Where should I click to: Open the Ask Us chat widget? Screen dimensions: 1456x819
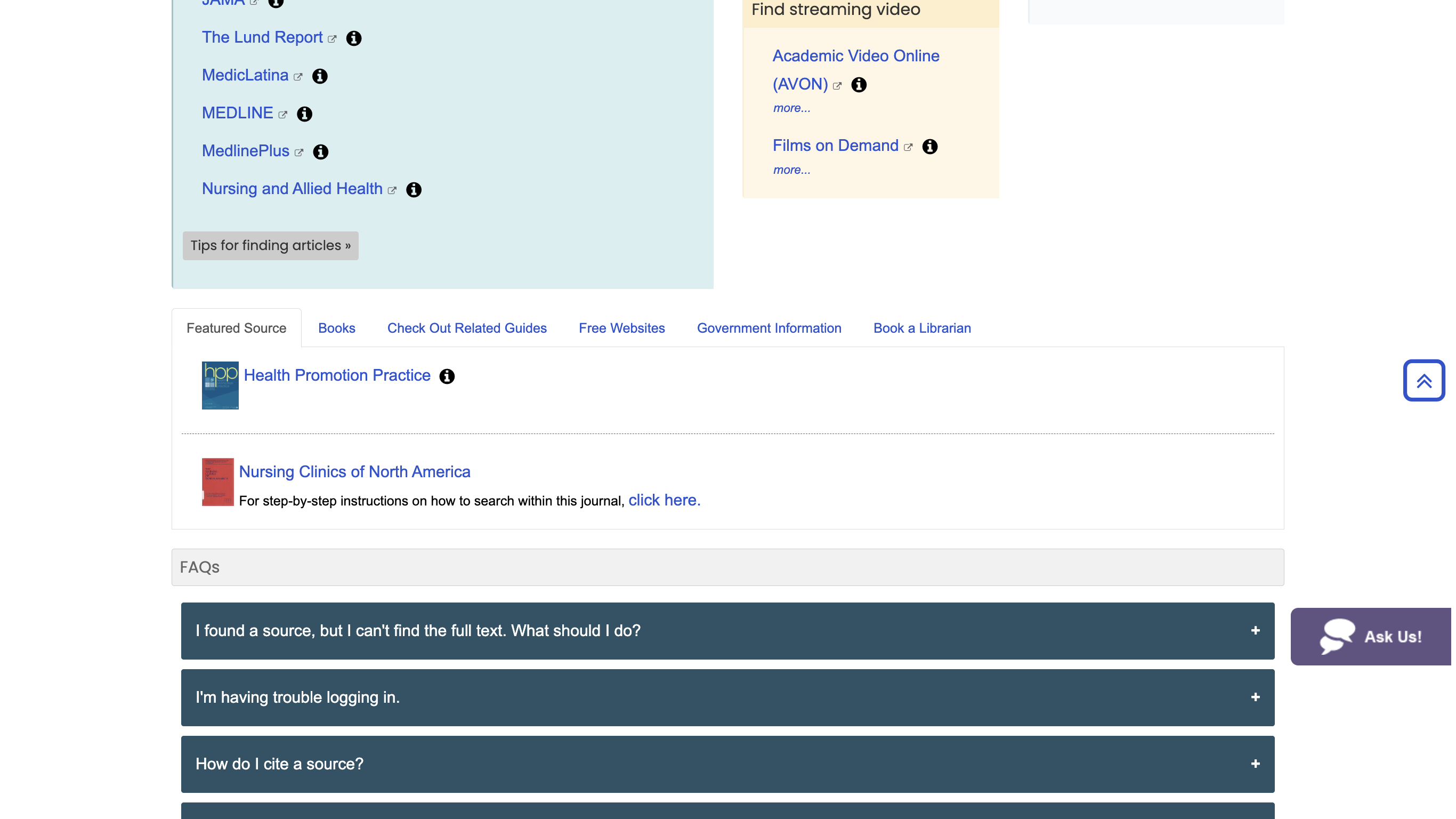pos(1373,636)
